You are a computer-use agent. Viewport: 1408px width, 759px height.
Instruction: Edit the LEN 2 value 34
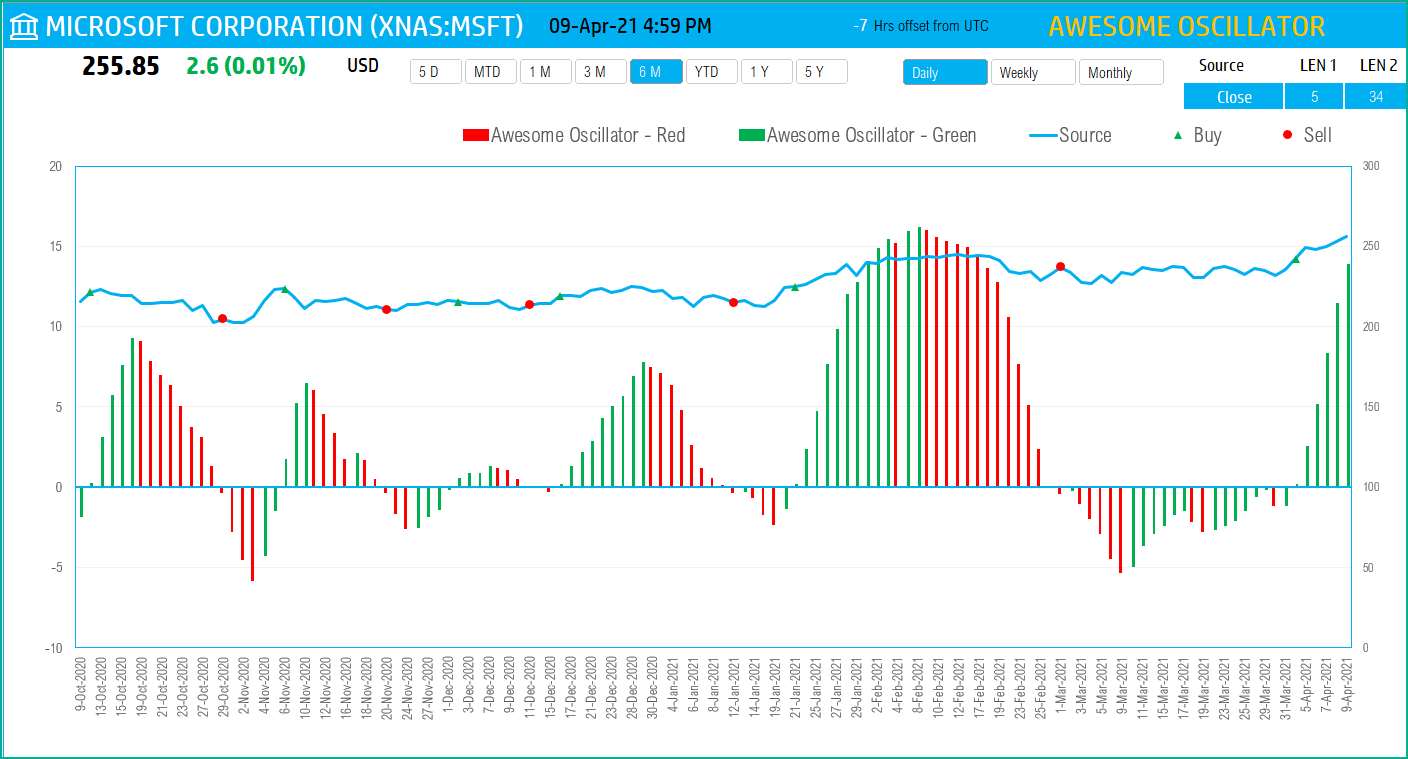(x=1376, y=97)
